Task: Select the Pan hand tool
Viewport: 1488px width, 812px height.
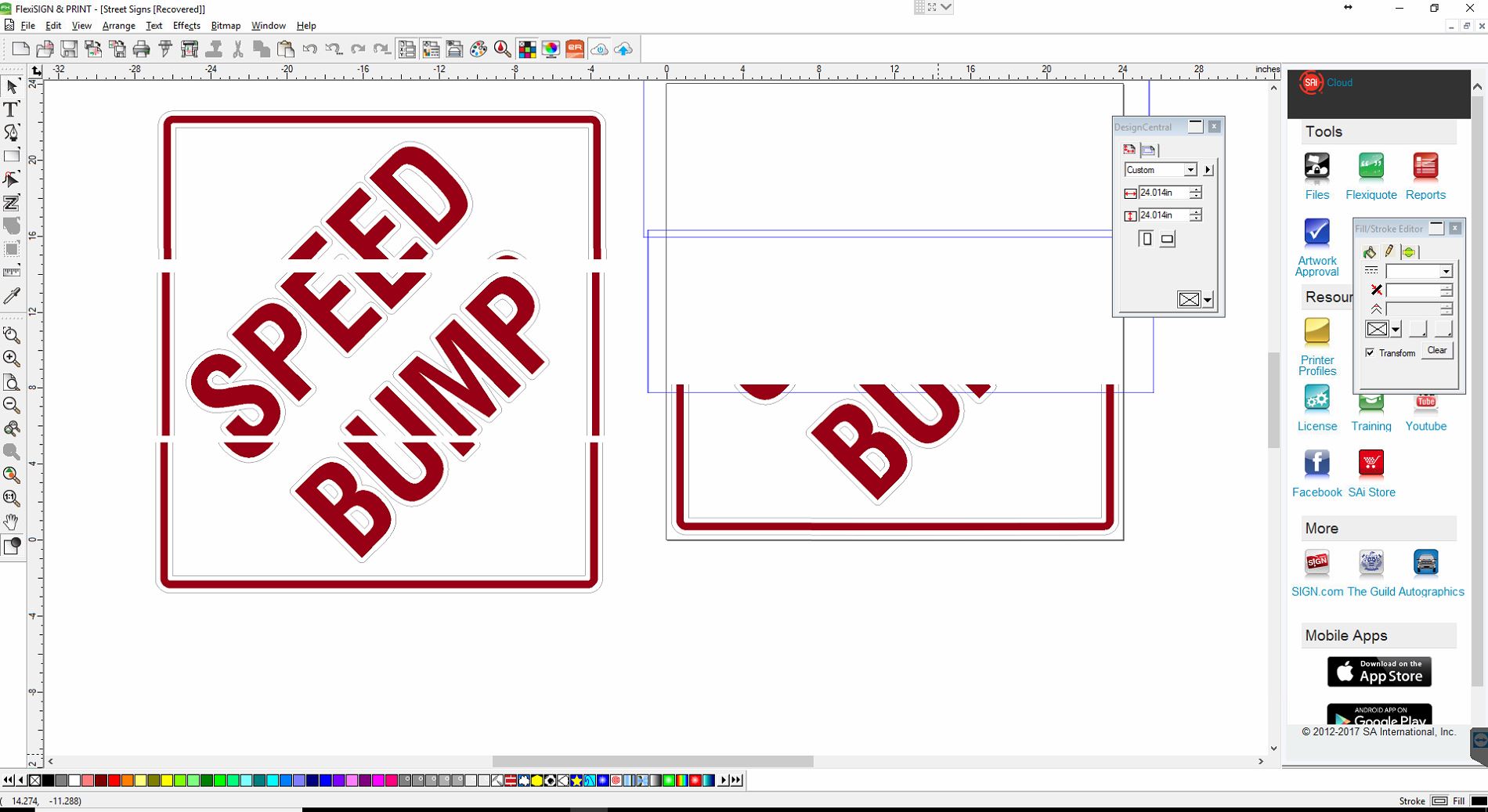Action: [12, 521]
